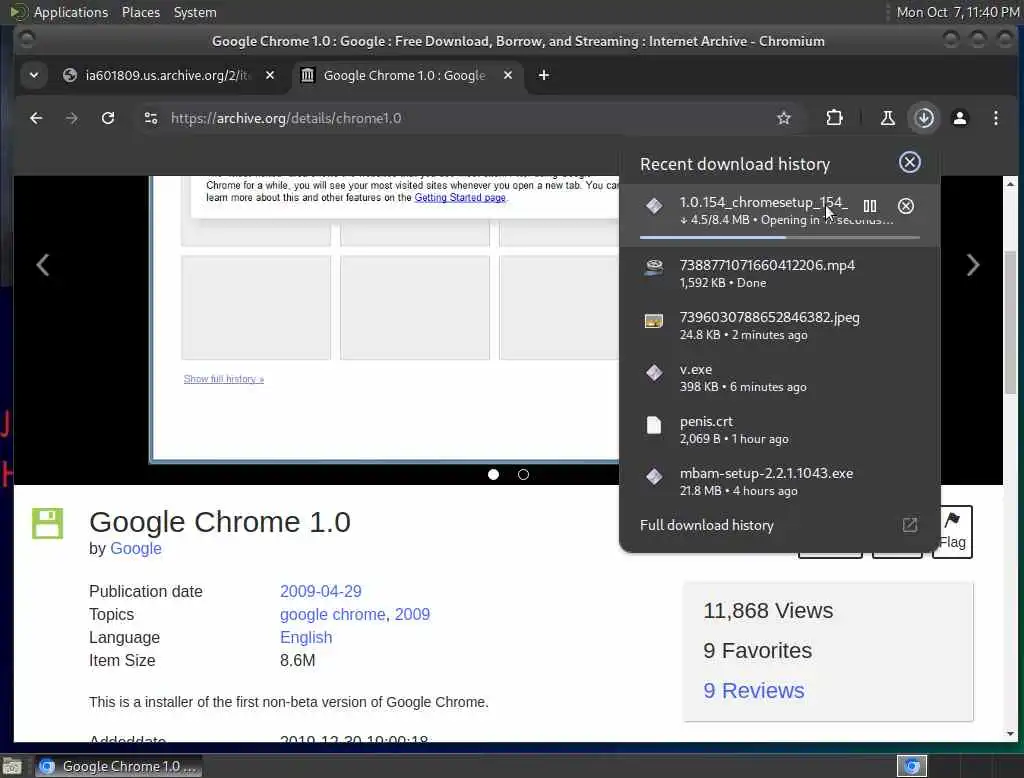Cancel the chromesetup download
This screenshot has height=778, width=1024.
click(x=906, y=206)
